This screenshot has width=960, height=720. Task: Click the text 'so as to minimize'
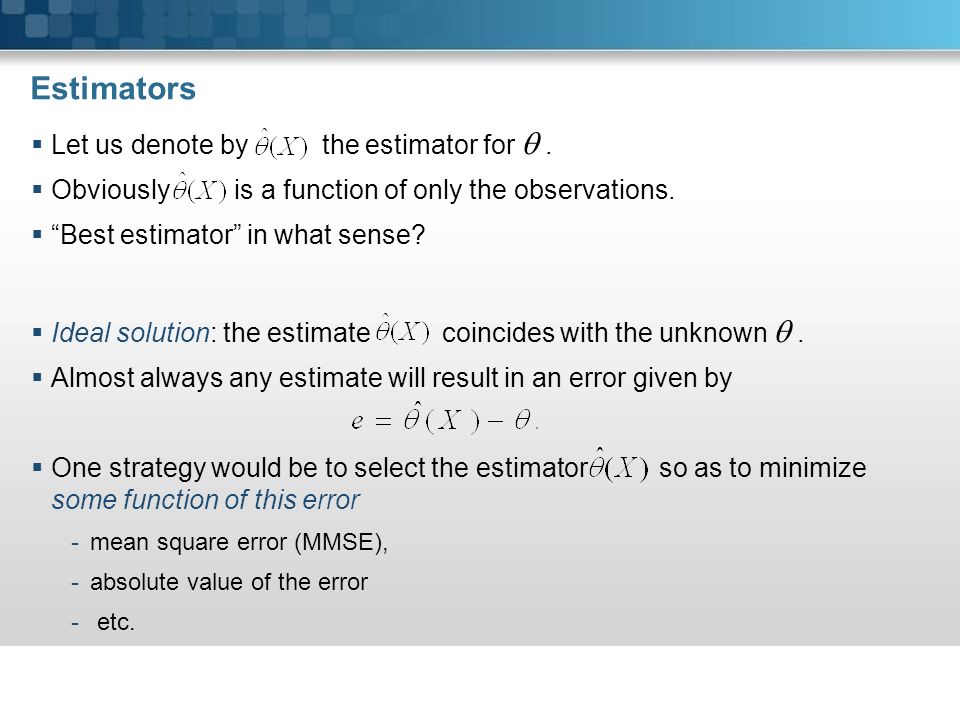pyautogui.click(x=762, y=468)
